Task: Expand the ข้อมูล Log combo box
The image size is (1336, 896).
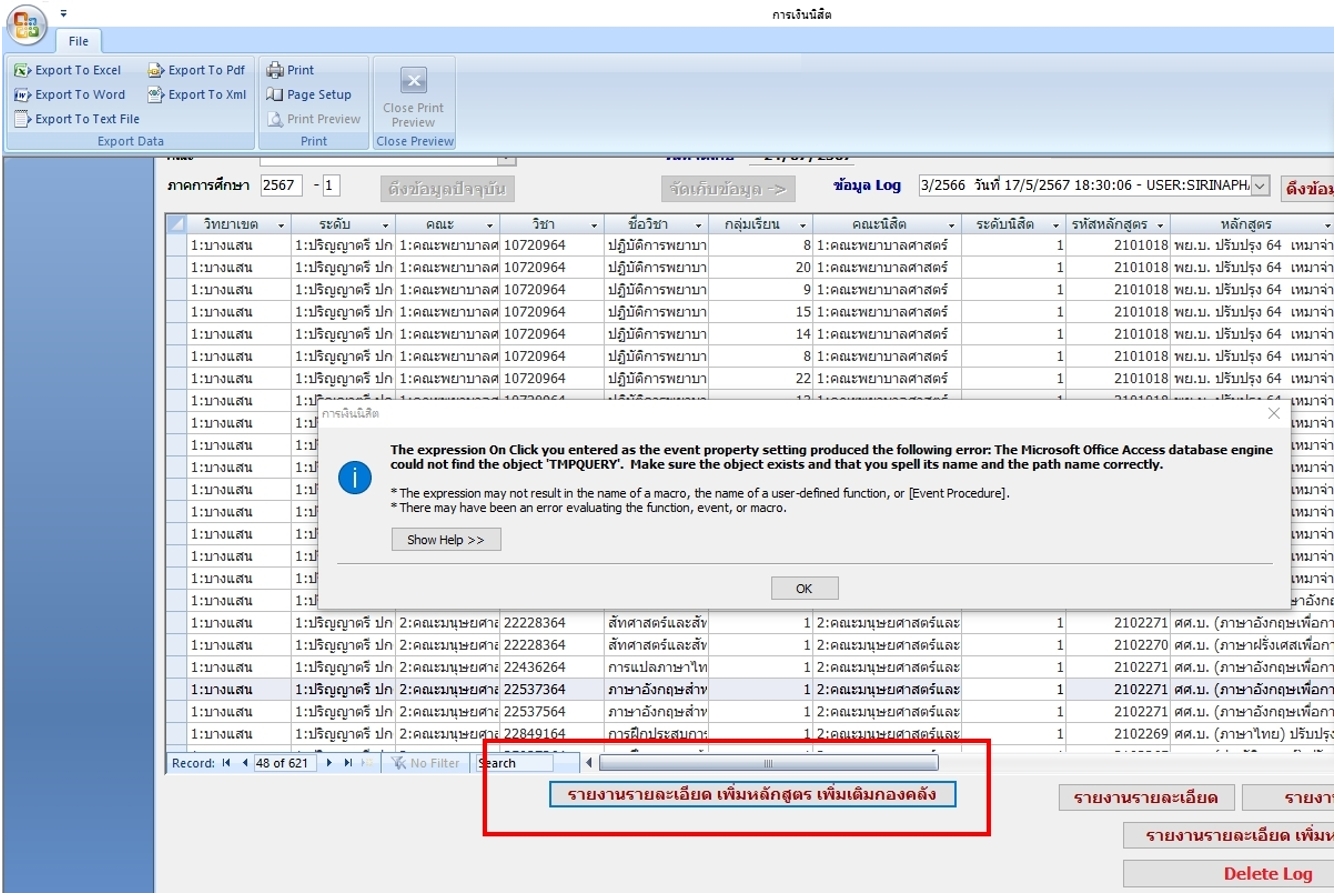Action: (x=1260, y=186)
